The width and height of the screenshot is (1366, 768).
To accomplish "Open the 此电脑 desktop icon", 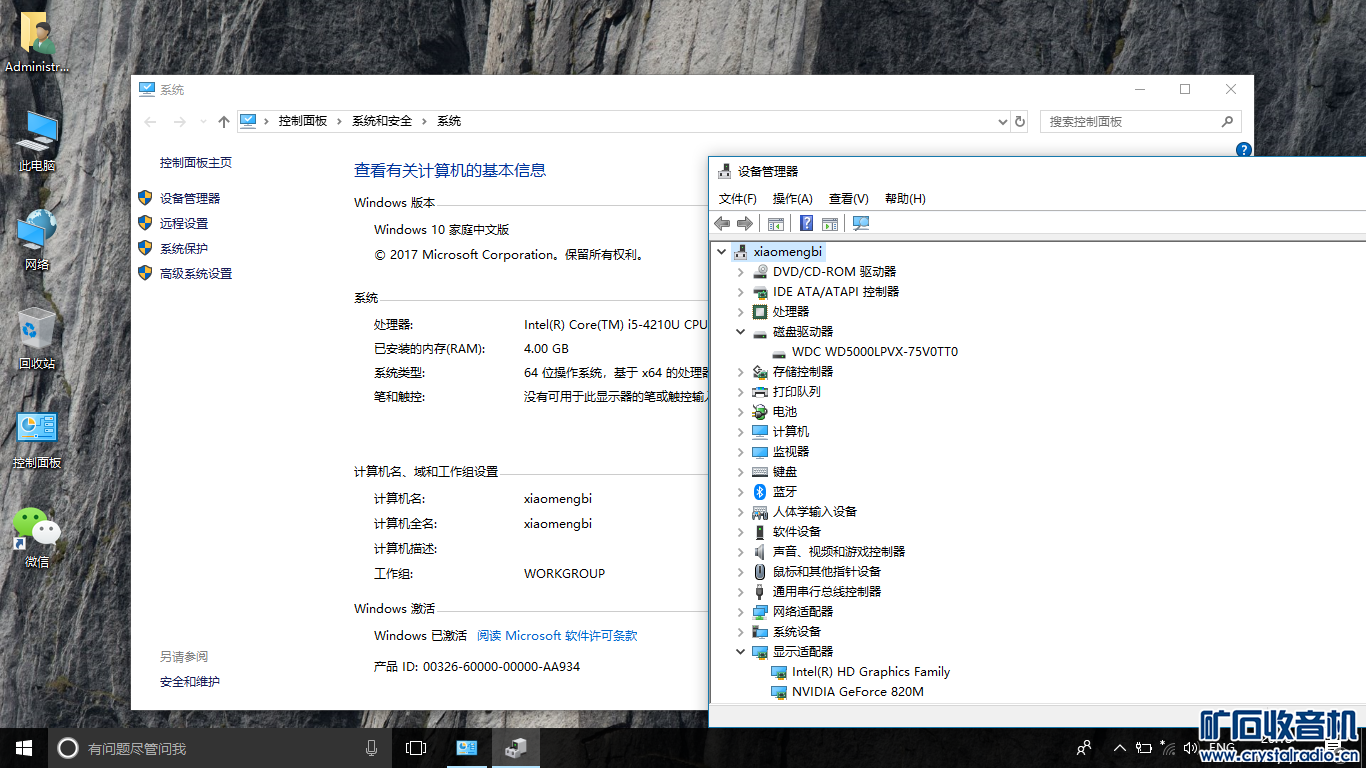I will [x=37, y=141].
